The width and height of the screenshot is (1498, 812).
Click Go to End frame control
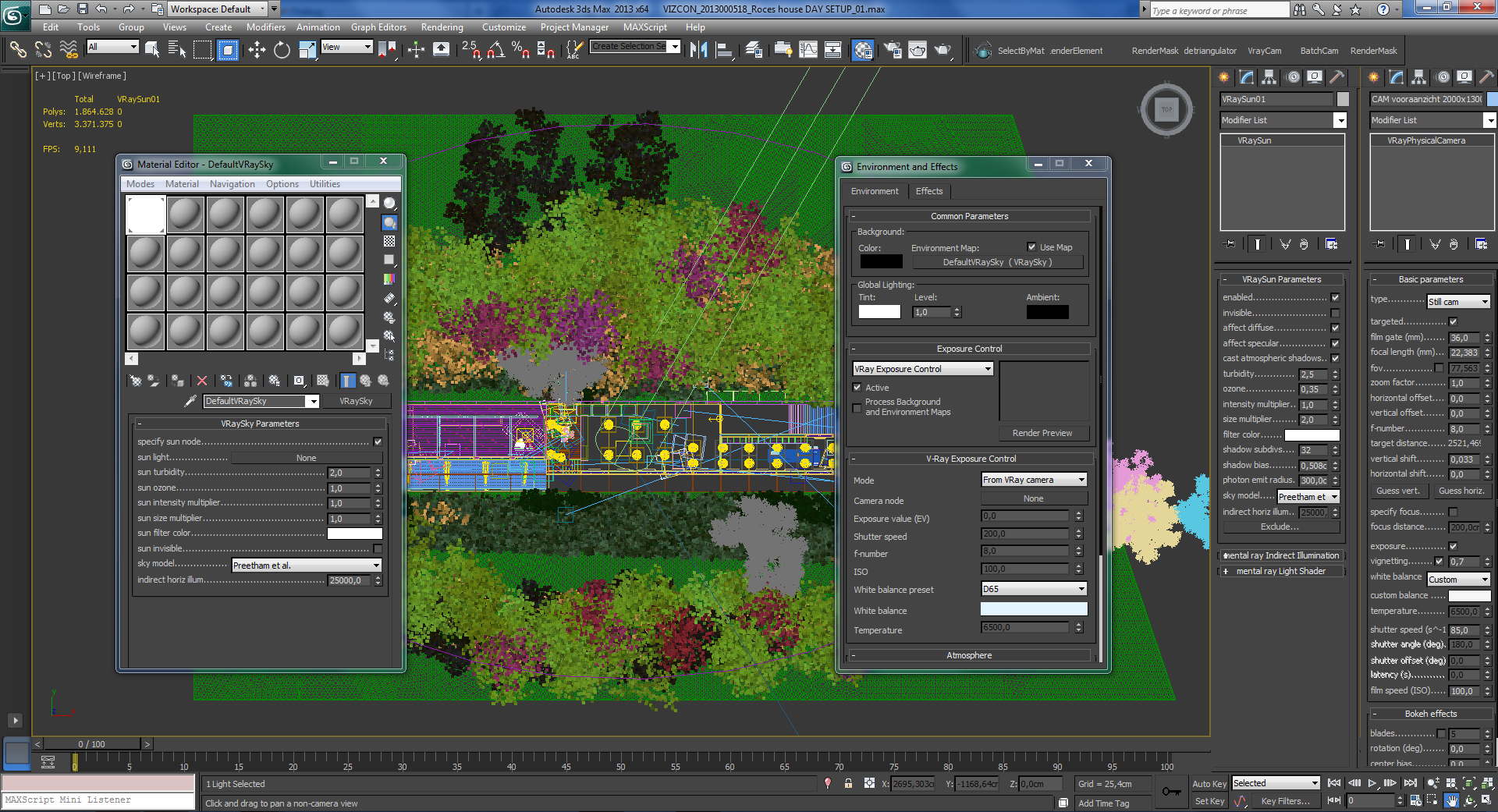[x=1410, y=783]
